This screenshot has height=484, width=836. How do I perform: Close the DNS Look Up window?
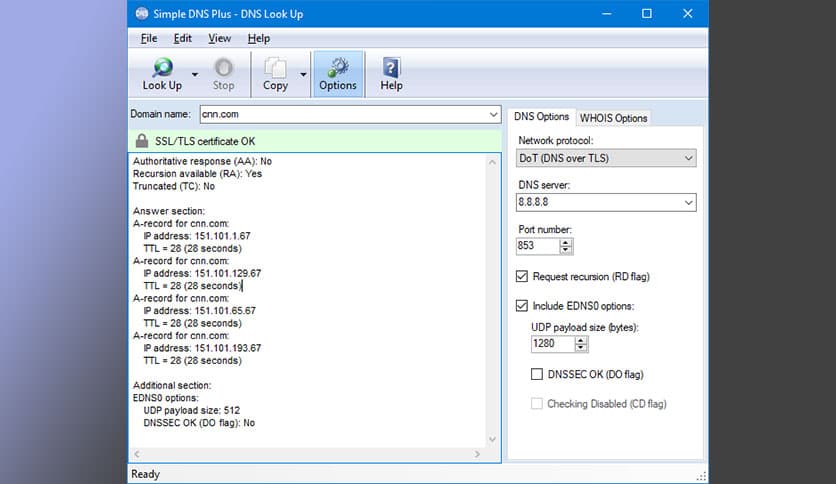coord(688,14)
